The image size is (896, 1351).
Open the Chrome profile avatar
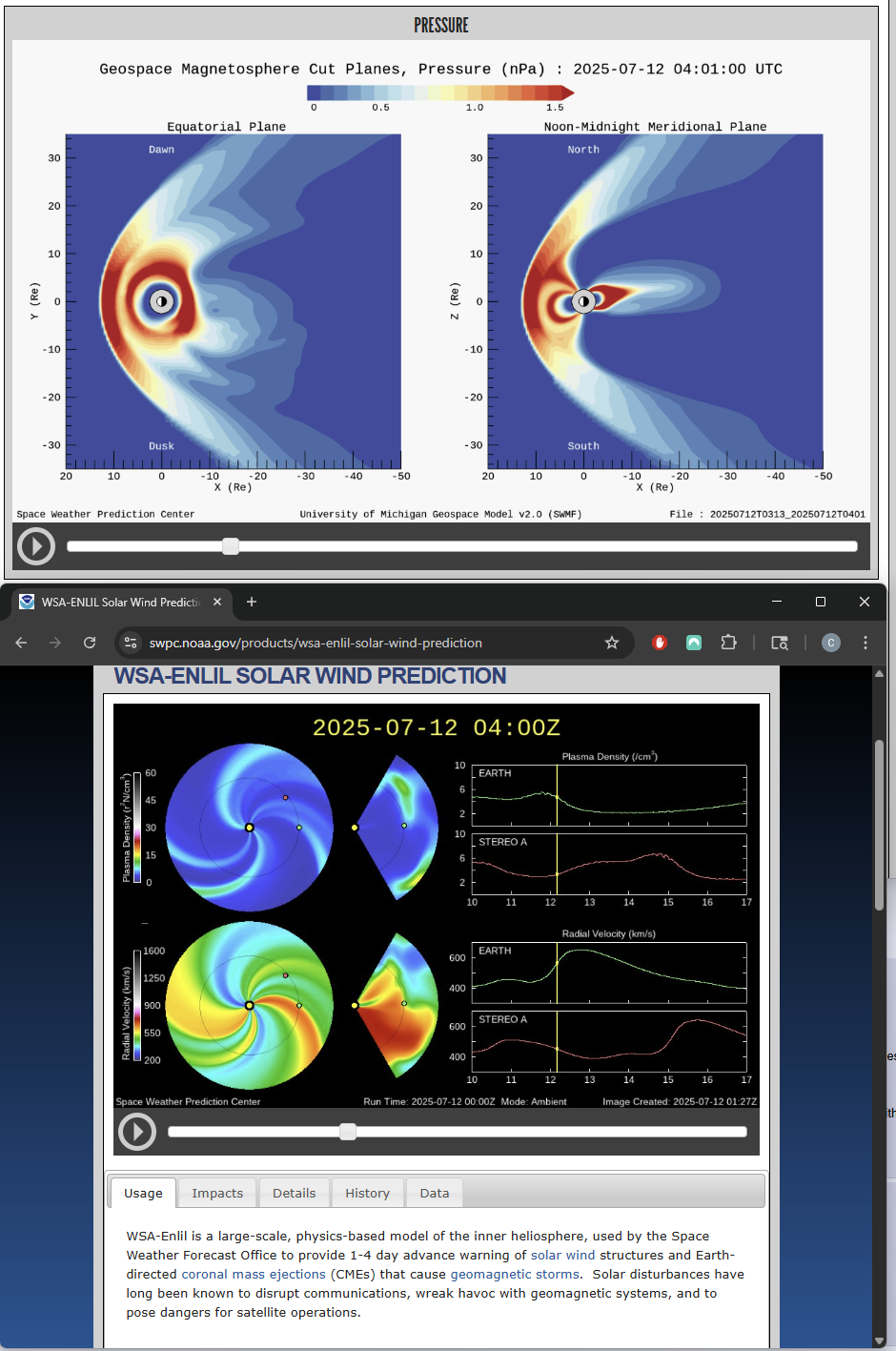coord(831,643)
